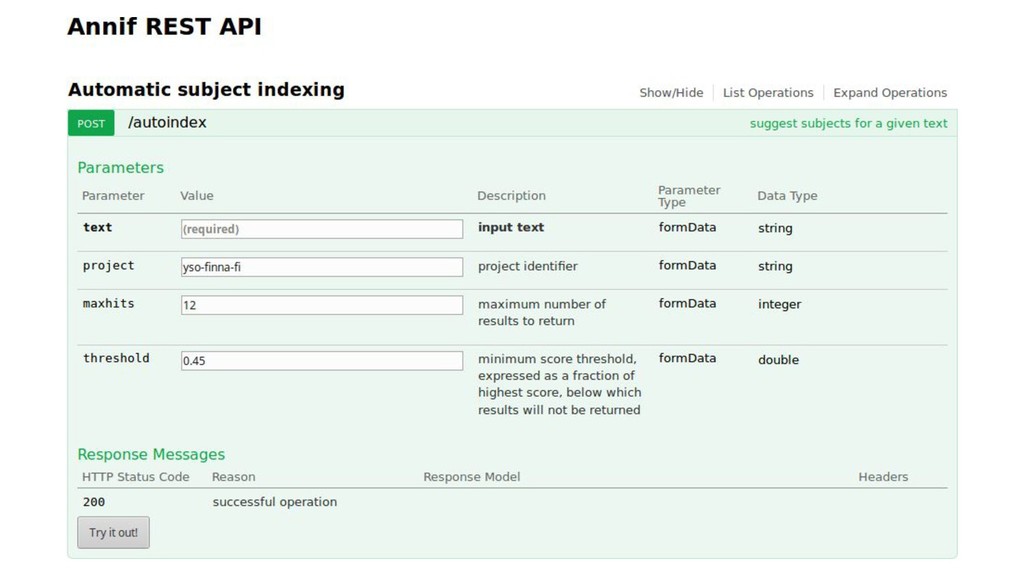The width and height of the screenshot is (1024, 576).
Task: Click the Show/Hide link
Action: (671, 93)
